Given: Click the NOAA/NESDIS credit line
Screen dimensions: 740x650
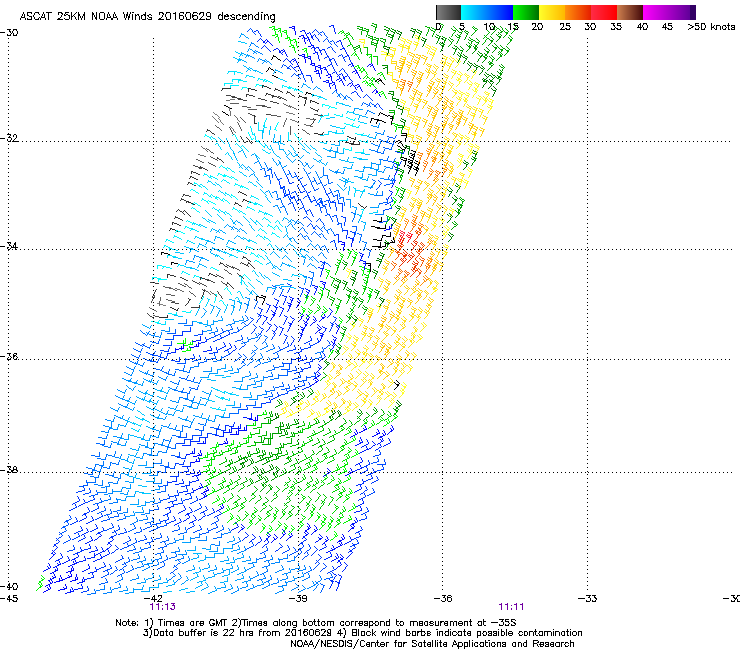Looking at the screenshot, I should coord(432,644).
